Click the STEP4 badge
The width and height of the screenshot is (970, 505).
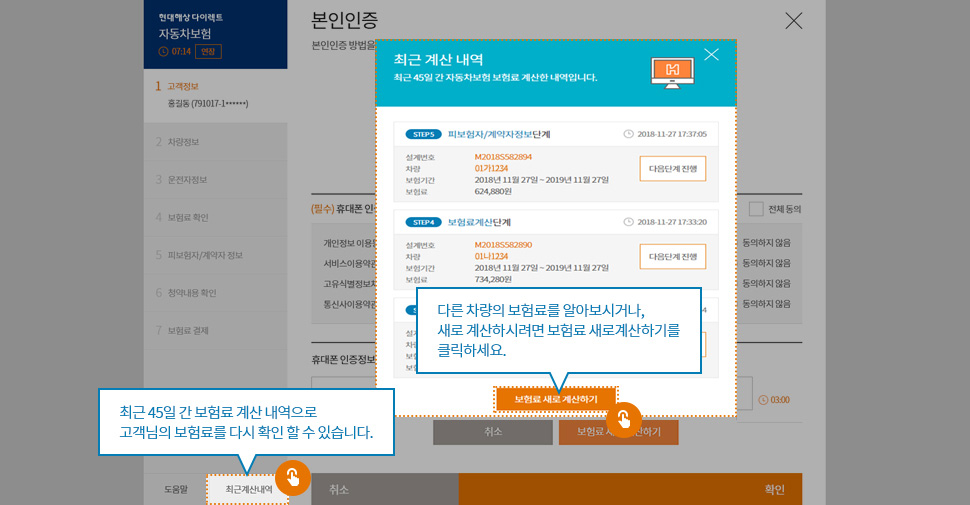(x=423, y=222)
